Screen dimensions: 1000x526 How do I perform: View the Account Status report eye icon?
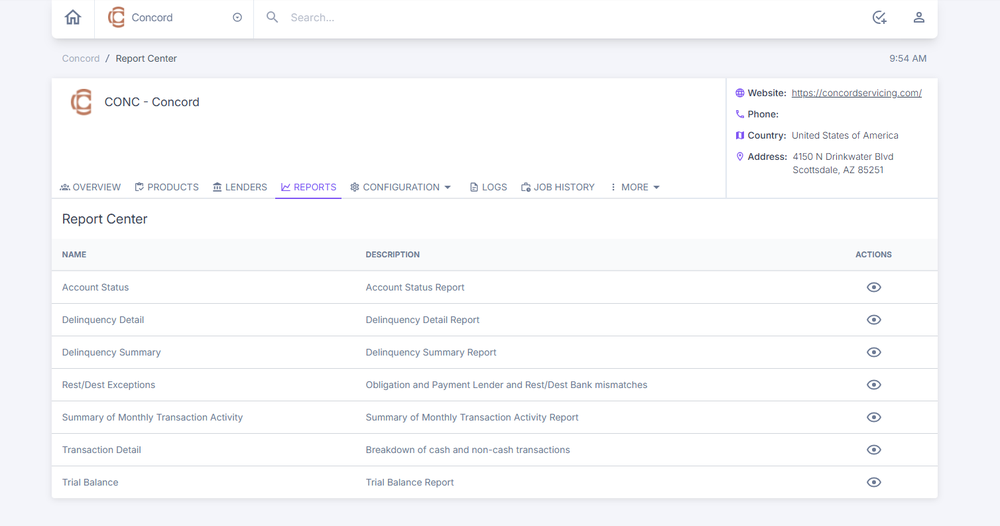[874, 287]
